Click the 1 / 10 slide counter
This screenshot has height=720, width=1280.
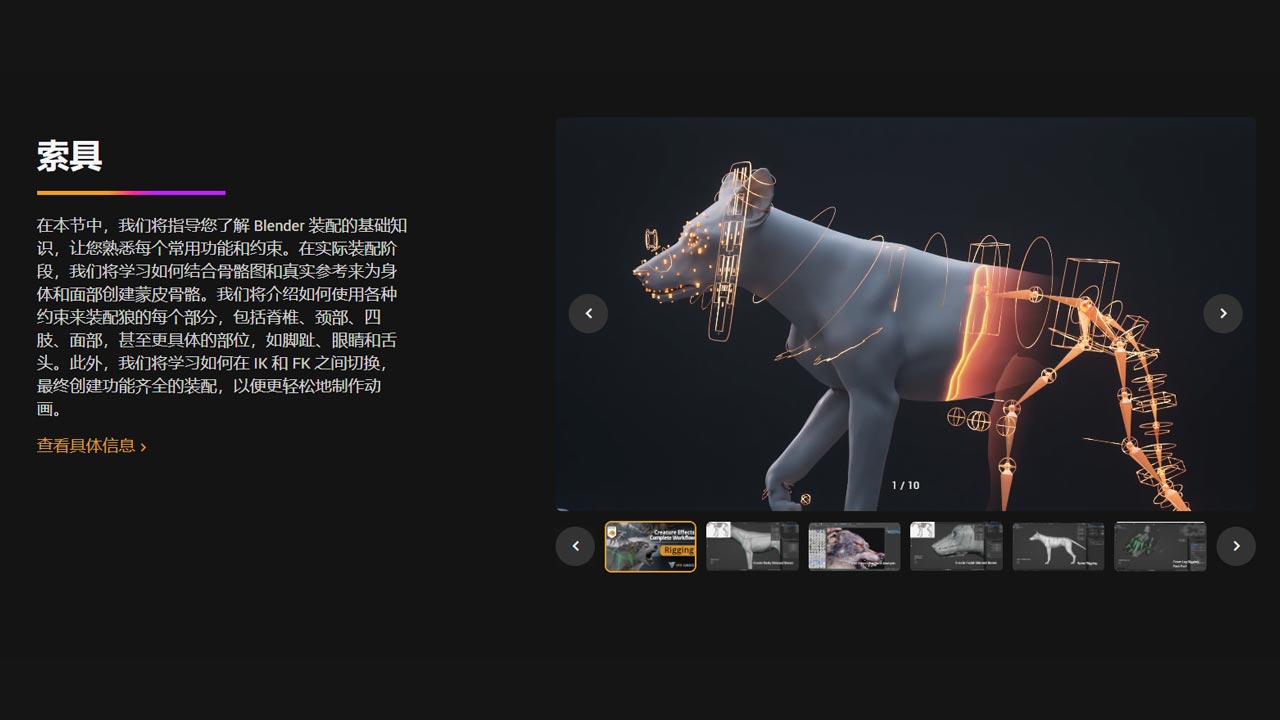tap(906, 485)
